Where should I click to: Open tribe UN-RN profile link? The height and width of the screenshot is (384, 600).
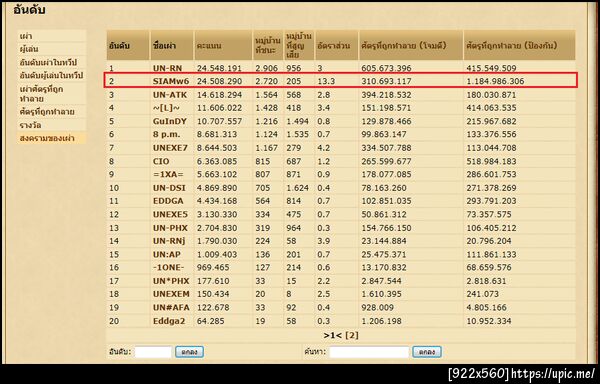coord(167,68)
